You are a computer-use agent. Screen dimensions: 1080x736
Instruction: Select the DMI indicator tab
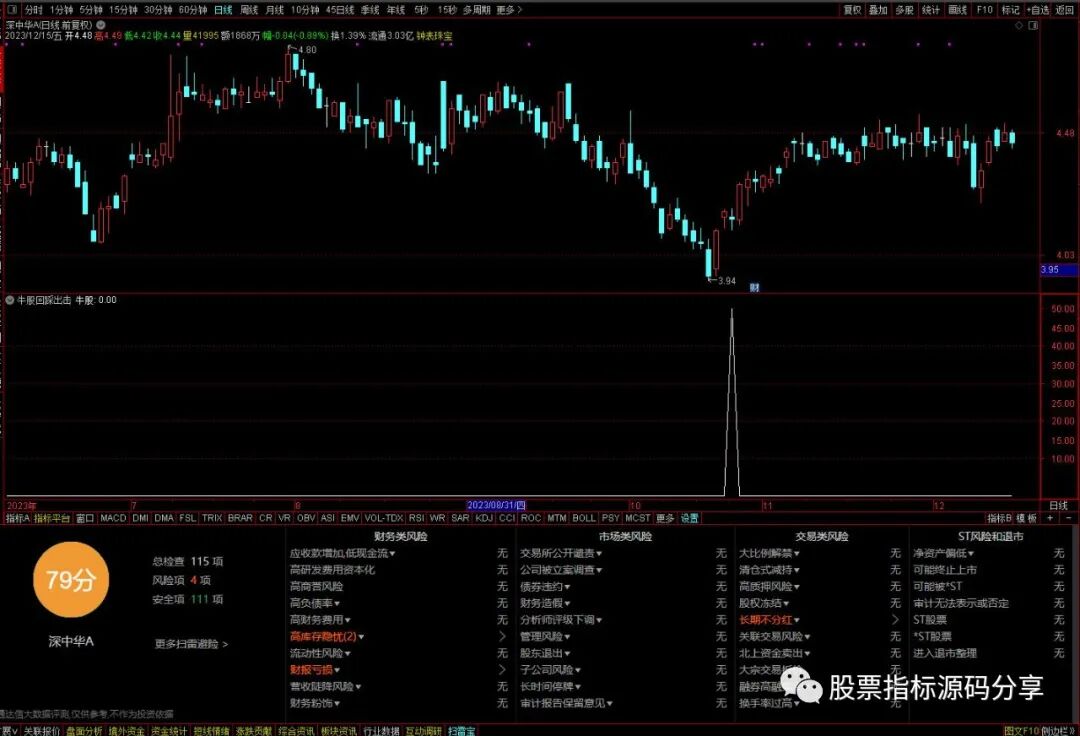(140, 518)
